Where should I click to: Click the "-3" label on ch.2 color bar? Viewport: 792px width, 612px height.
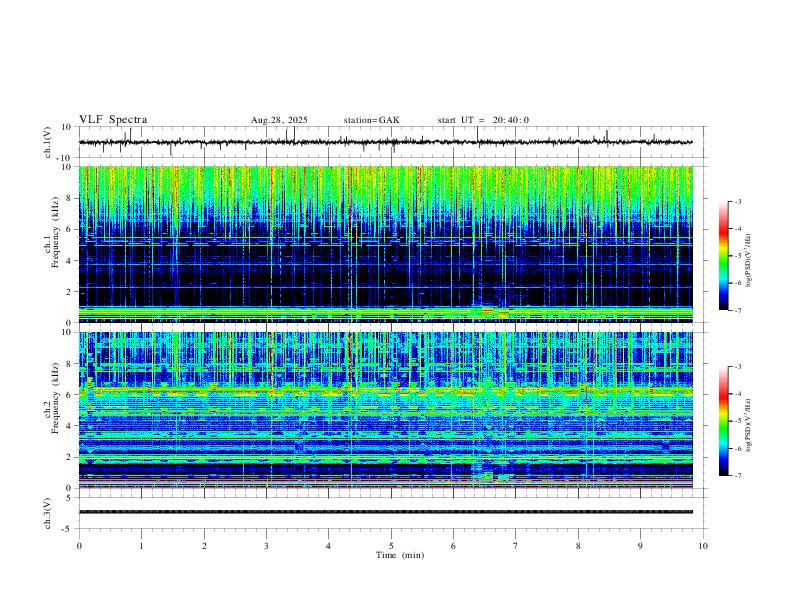(x=737, y=367)
